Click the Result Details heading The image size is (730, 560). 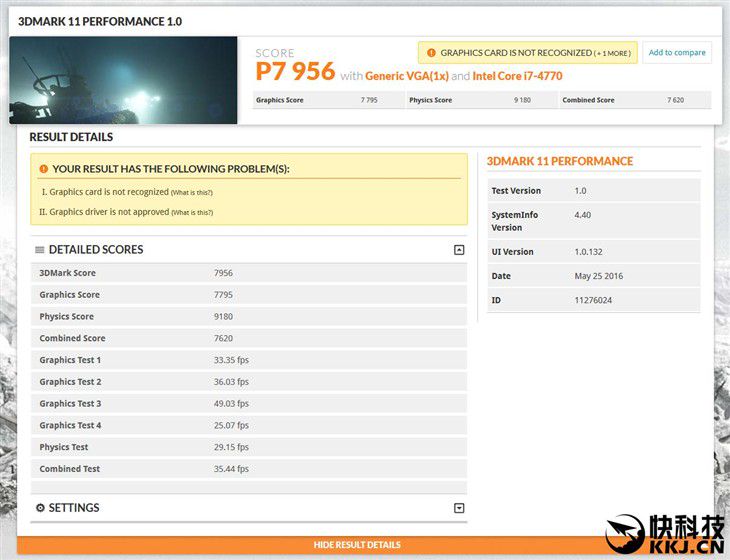71,137
